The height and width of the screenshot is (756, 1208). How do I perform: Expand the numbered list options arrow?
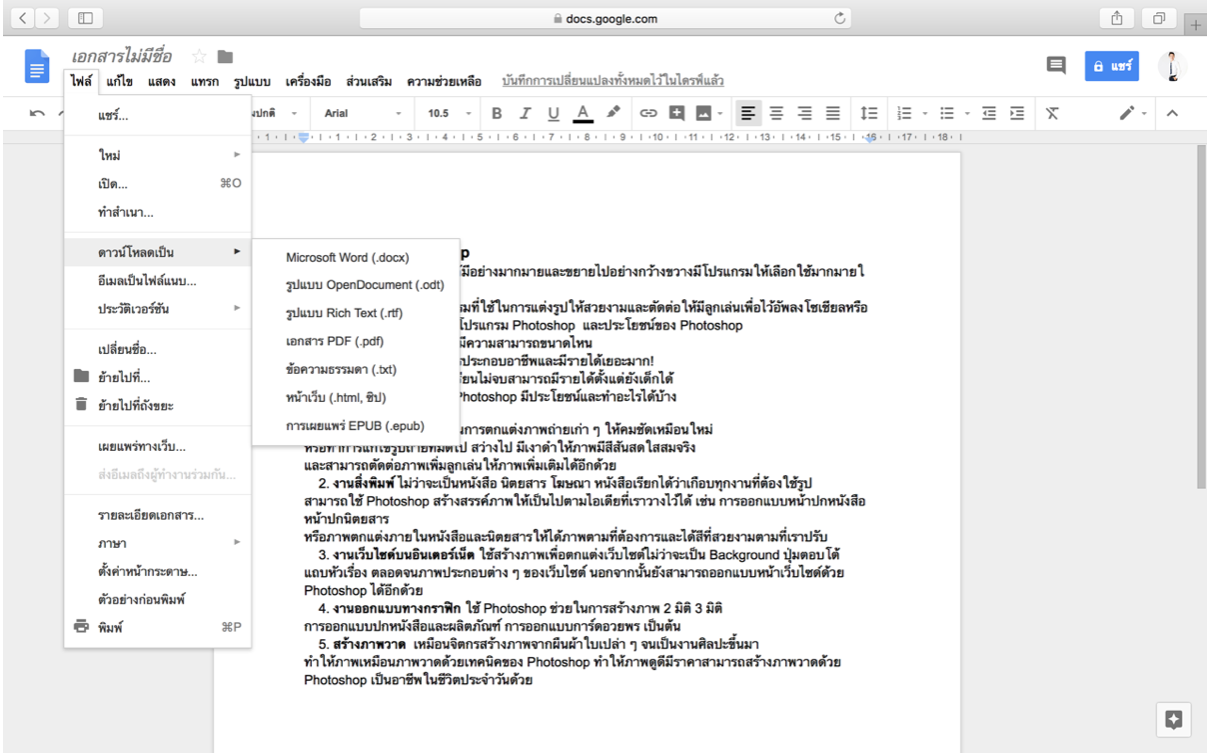pos(925,114)
